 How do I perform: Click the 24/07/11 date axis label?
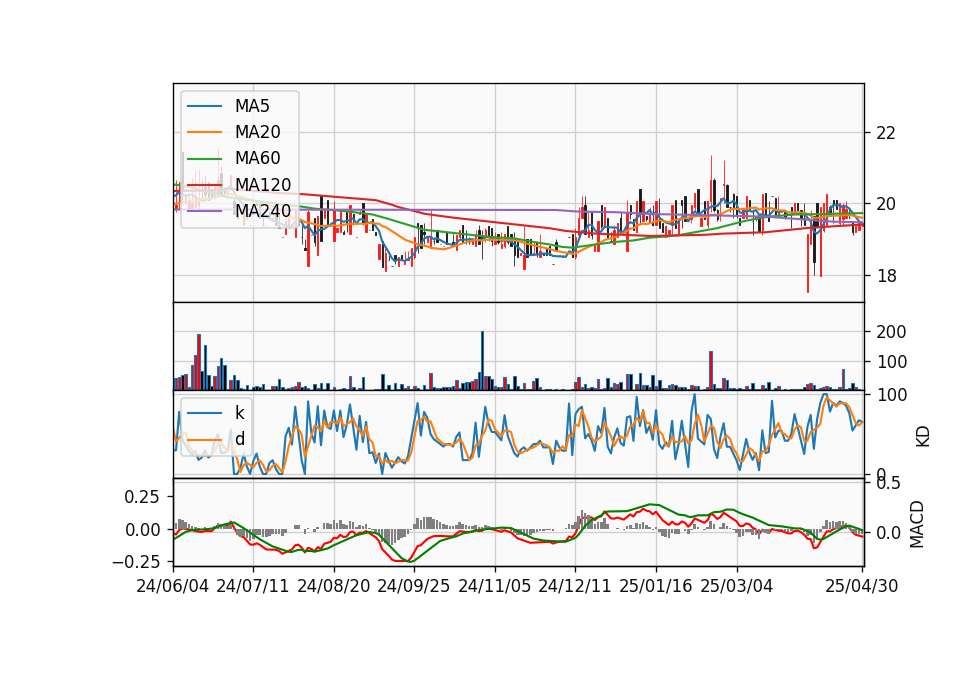tap(253, 586)
